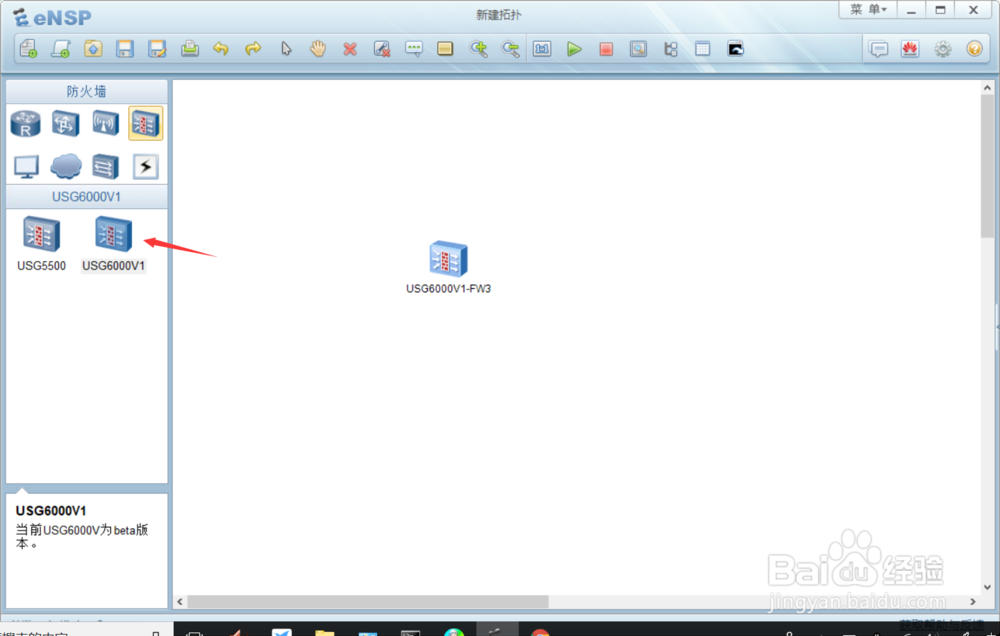1000x636 pixels.
Task: Save the current topology
Action: point(125,48)
